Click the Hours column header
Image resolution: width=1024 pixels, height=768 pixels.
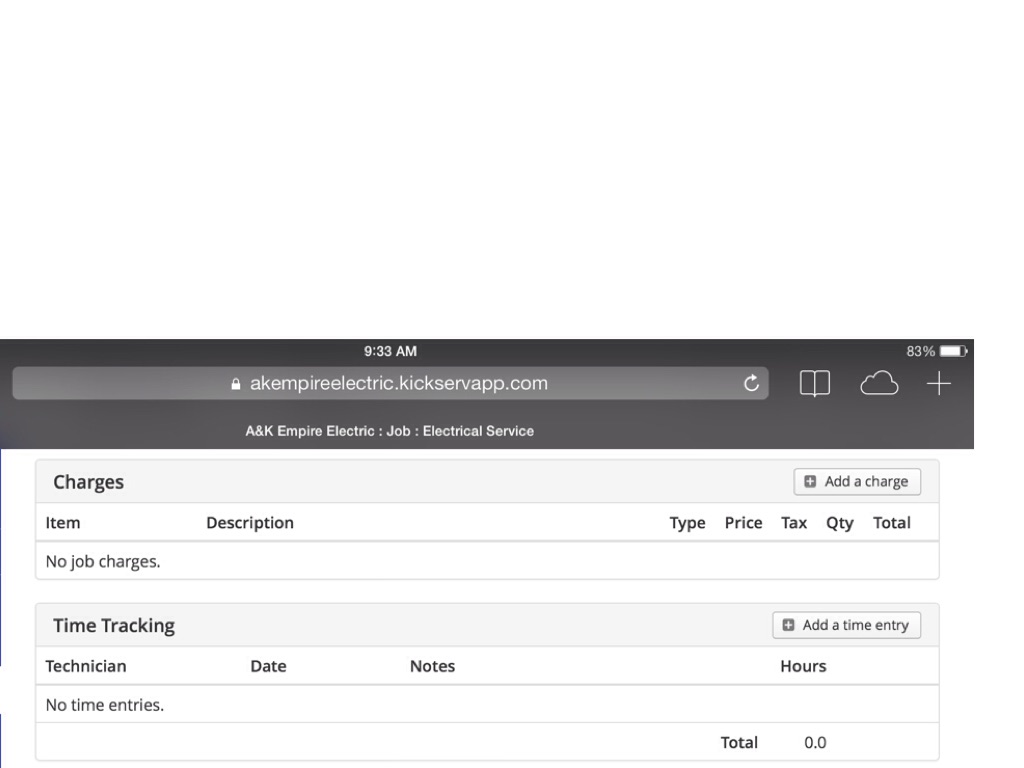click(x=803, y=667)
